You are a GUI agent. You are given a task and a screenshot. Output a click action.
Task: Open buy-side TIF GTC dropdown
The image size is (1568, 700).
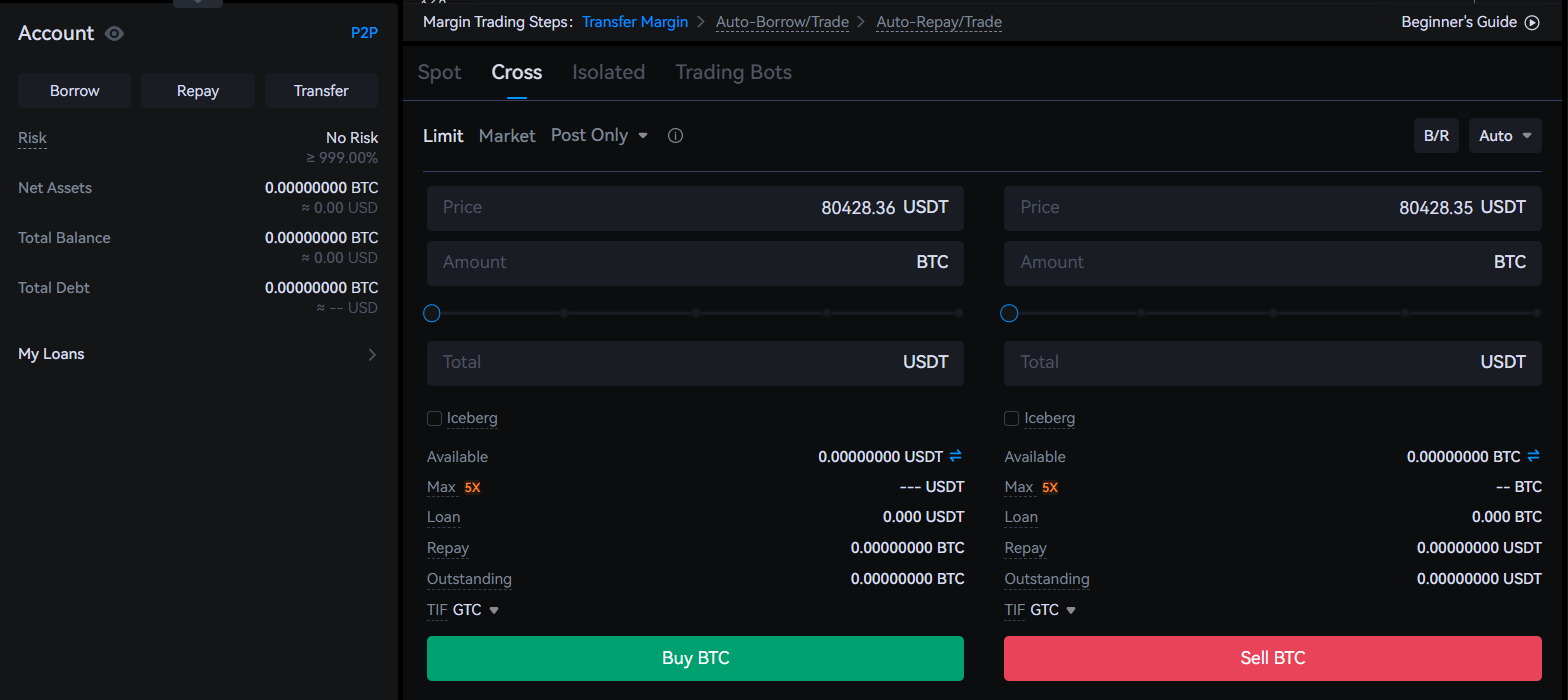pos(475,610)
